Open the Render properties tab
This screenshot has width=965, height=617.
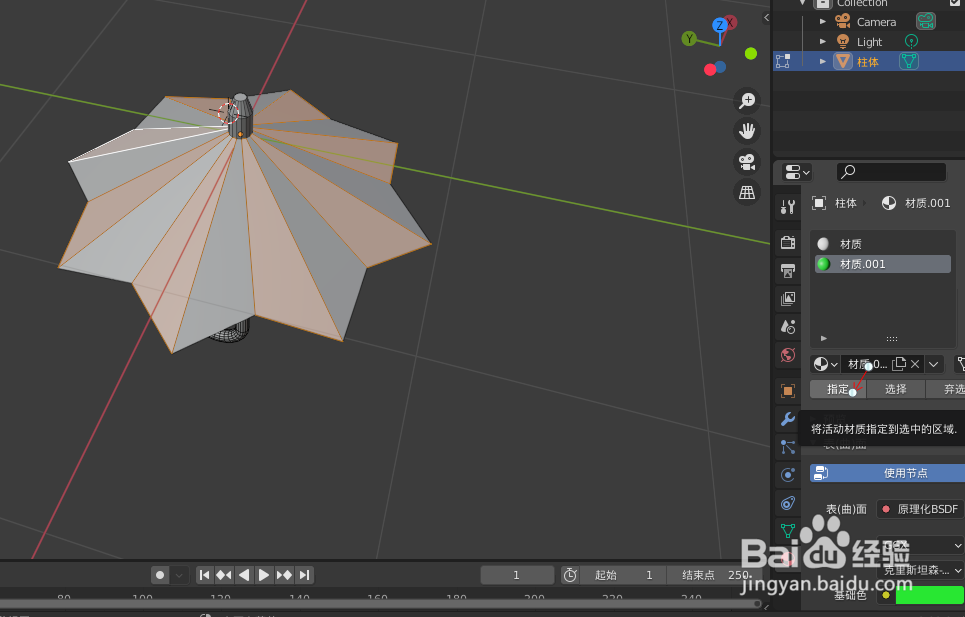[x=787, y=242]
